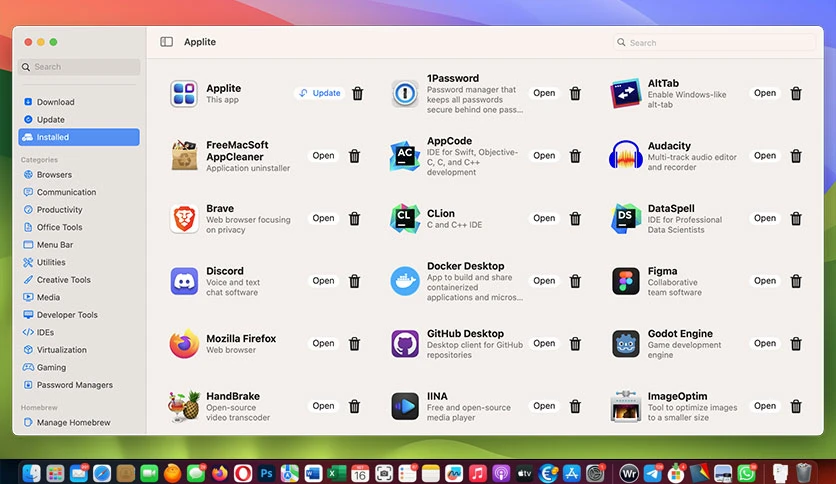
Task: Delete Mozilla Firefox via its trash icon
Action: click(x=355, y=344)
